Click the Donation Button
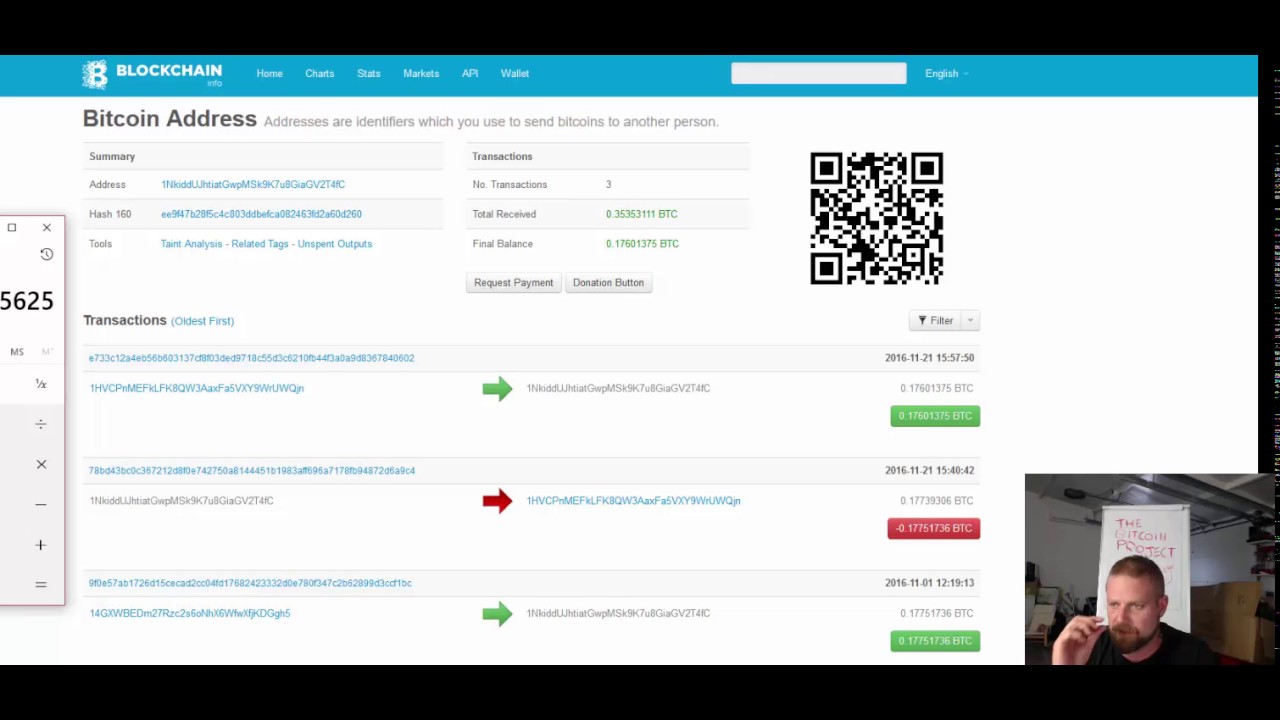Viewport: 1280px width, 720px height. [x=608, y=283]
